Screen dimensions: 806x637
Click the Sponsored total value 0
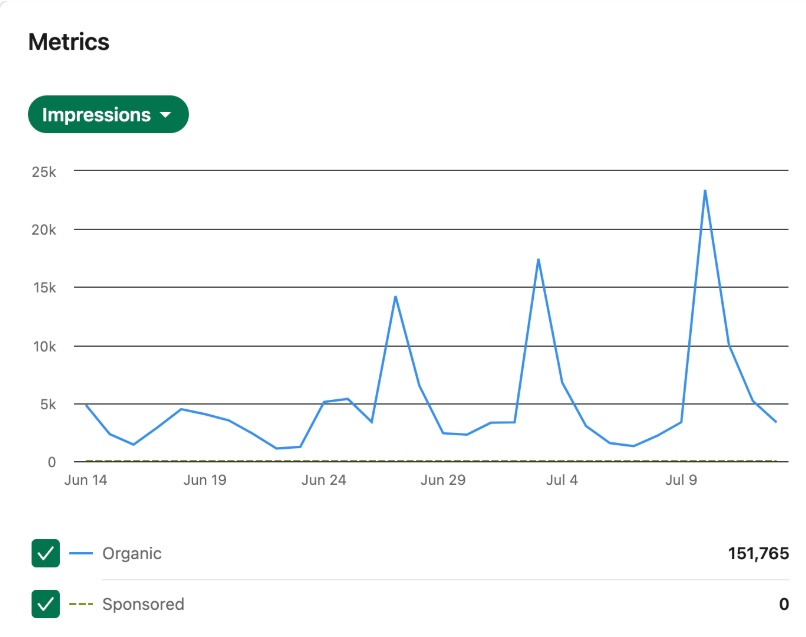pyautogui.click(x=784, y=604)
